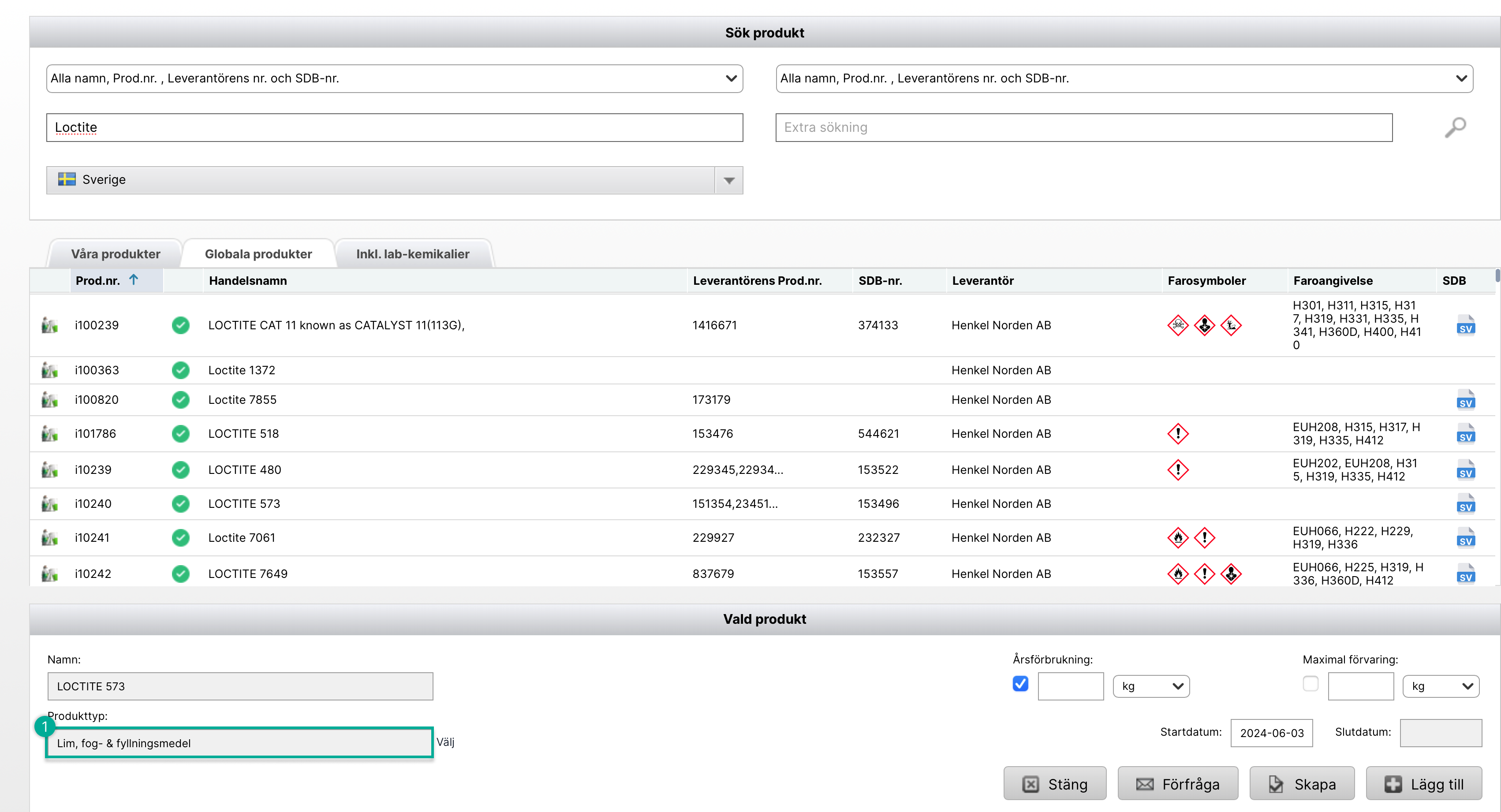The image size is (1501, 812).
Task: Click the magnifying glass search icon
Action: (x=1455, y=127)
